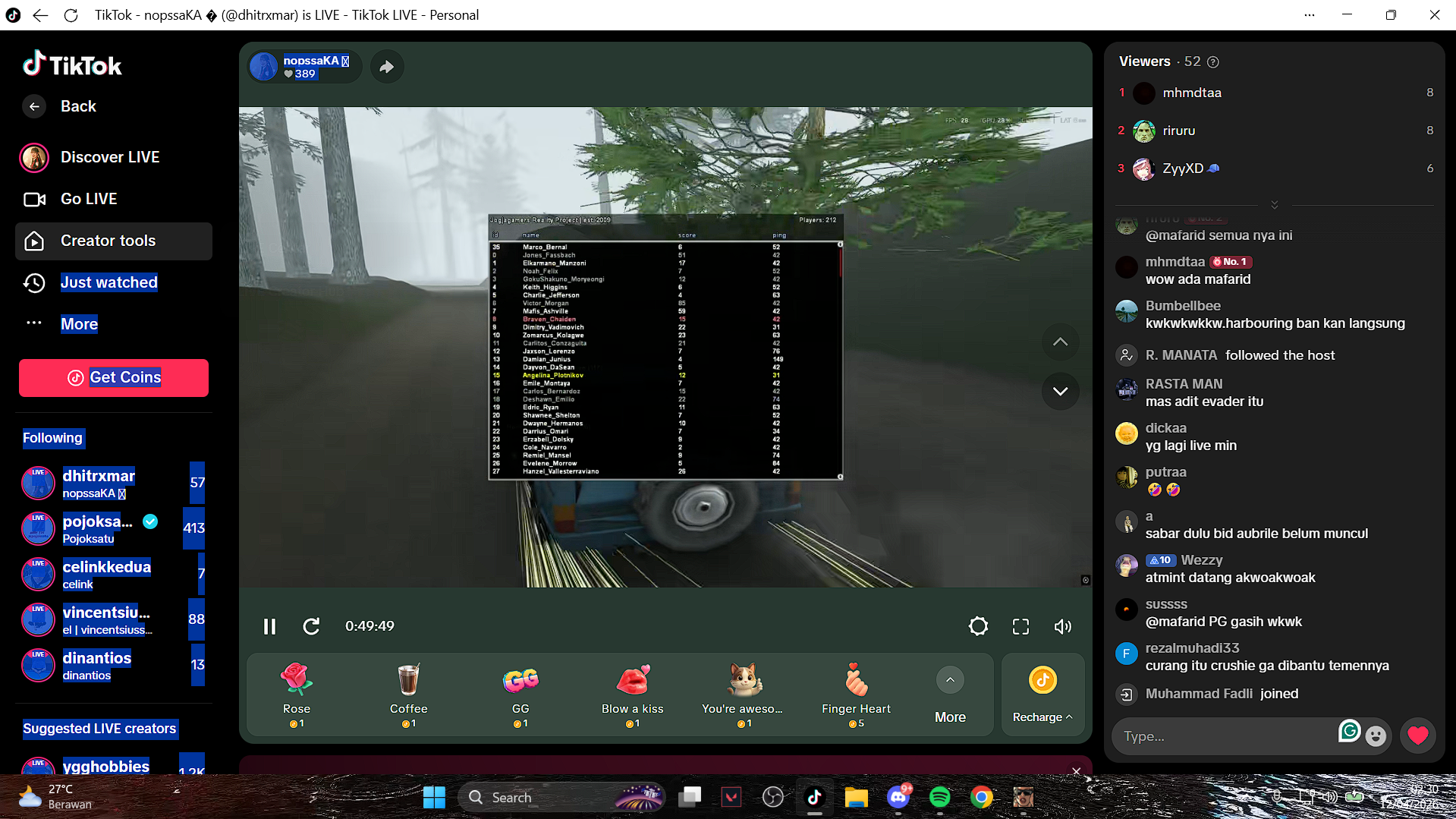Click Wezzy chat username

(x=1202, y=560)
